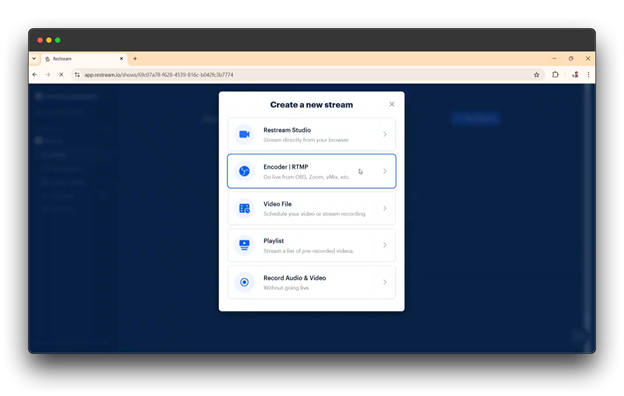Click the browser forward arrow

48,74
